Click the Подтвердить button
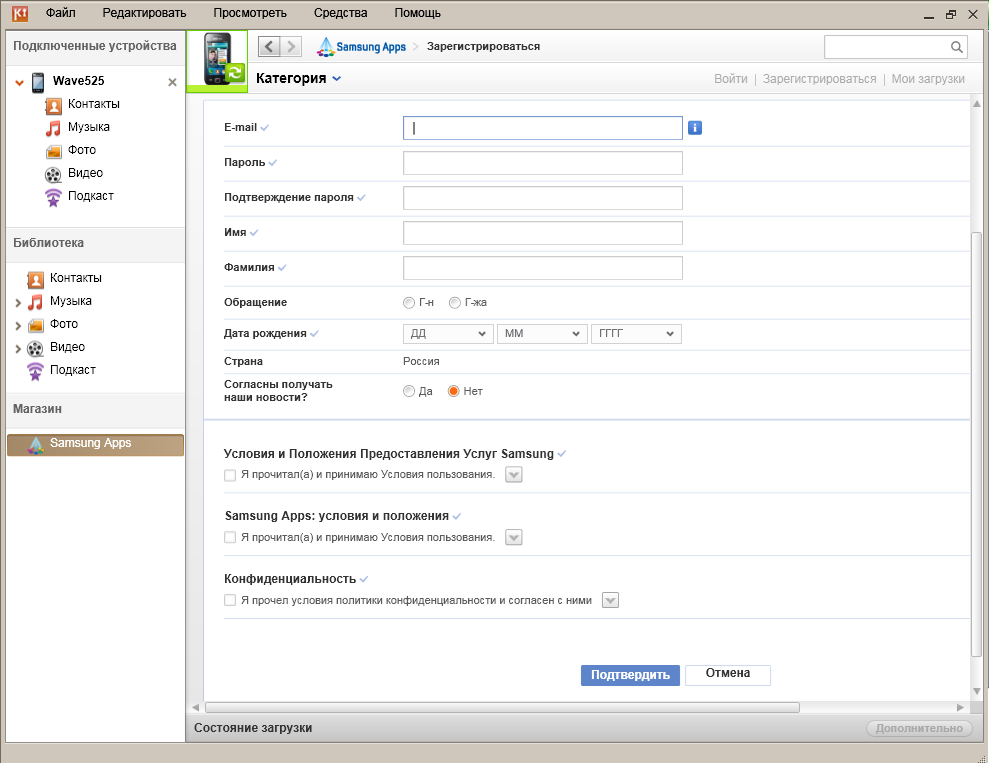The image size is (989, 763). [630, 675]
